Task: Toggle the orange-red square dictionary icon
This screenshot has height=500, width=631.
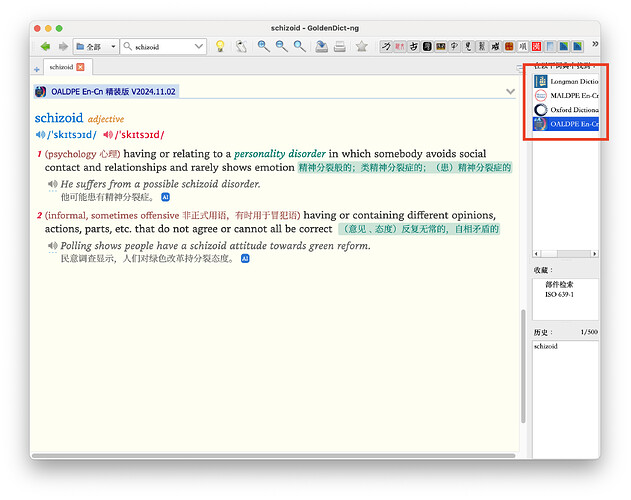Action: pyautogui.click(x=509, y=46)
